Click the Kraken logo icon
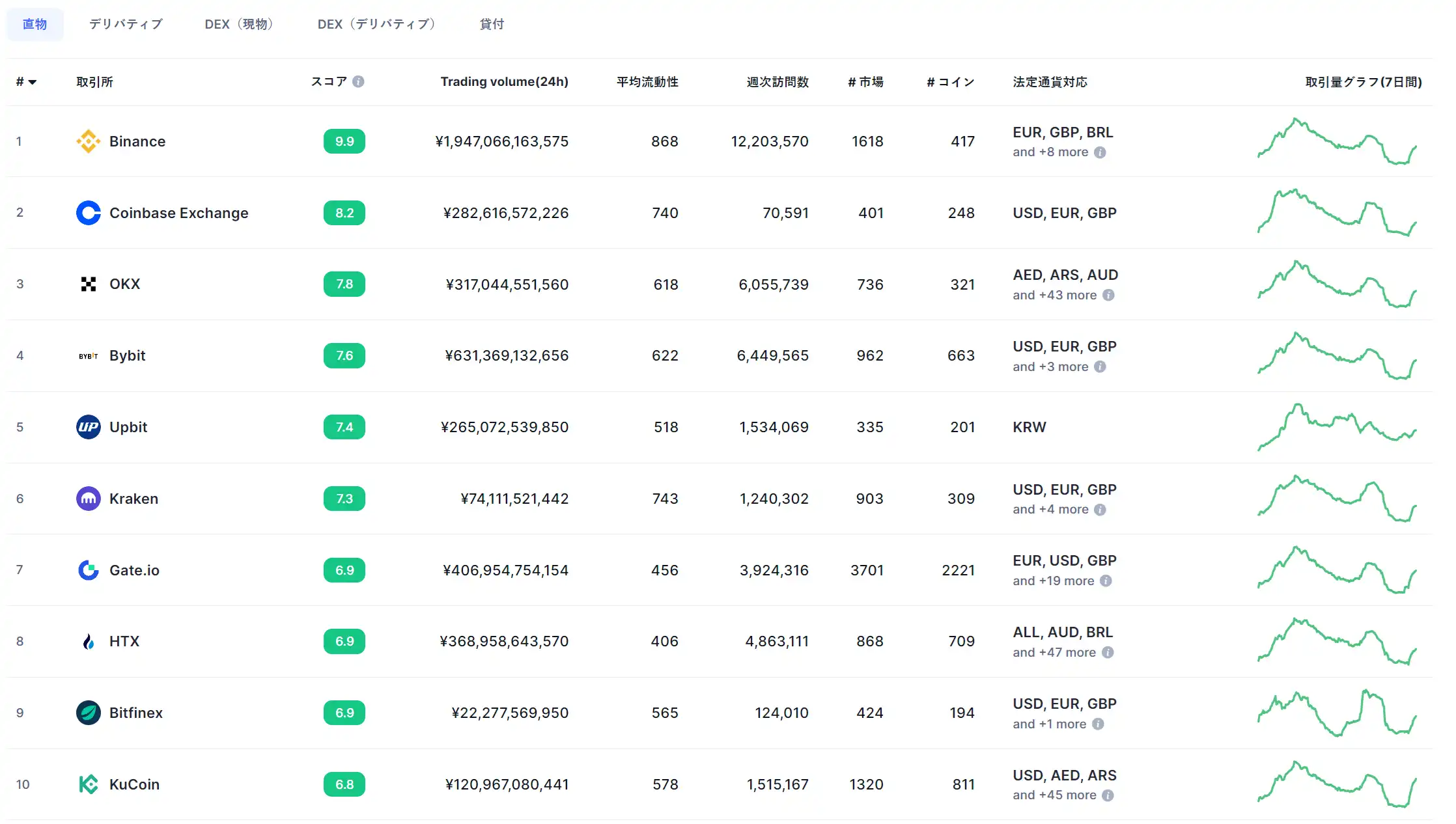Image resolution: width=1456 pixels, height=824 pixels. [x=88, y=499]
